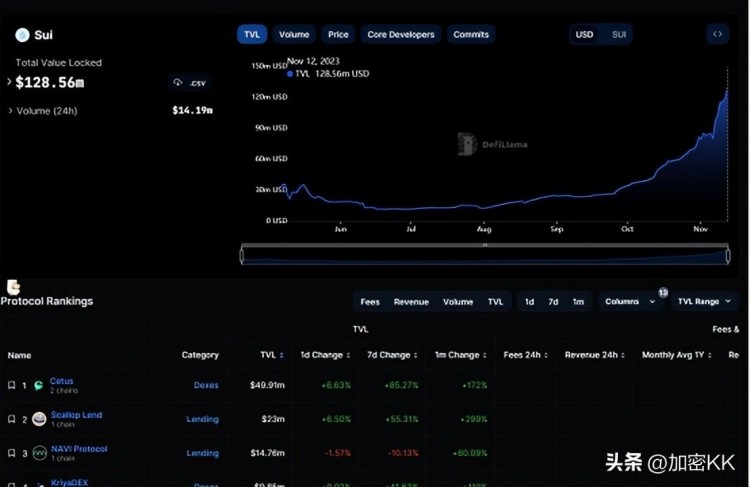Viewport: 750px width, 487px height.
Task: Open the embed chart code icon
Action: tap(717, 34)
